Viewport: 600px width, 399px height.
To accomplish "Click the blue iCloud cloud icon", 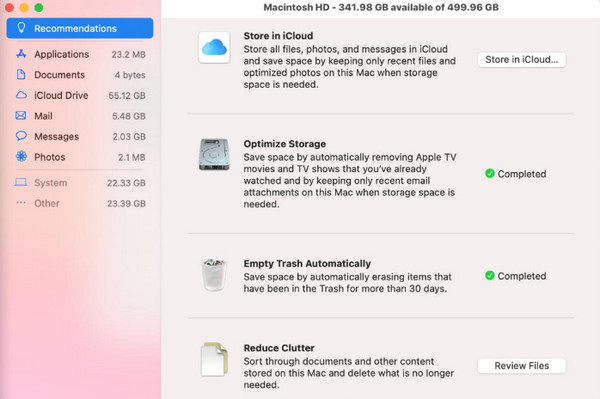I will tap(214, 47).
